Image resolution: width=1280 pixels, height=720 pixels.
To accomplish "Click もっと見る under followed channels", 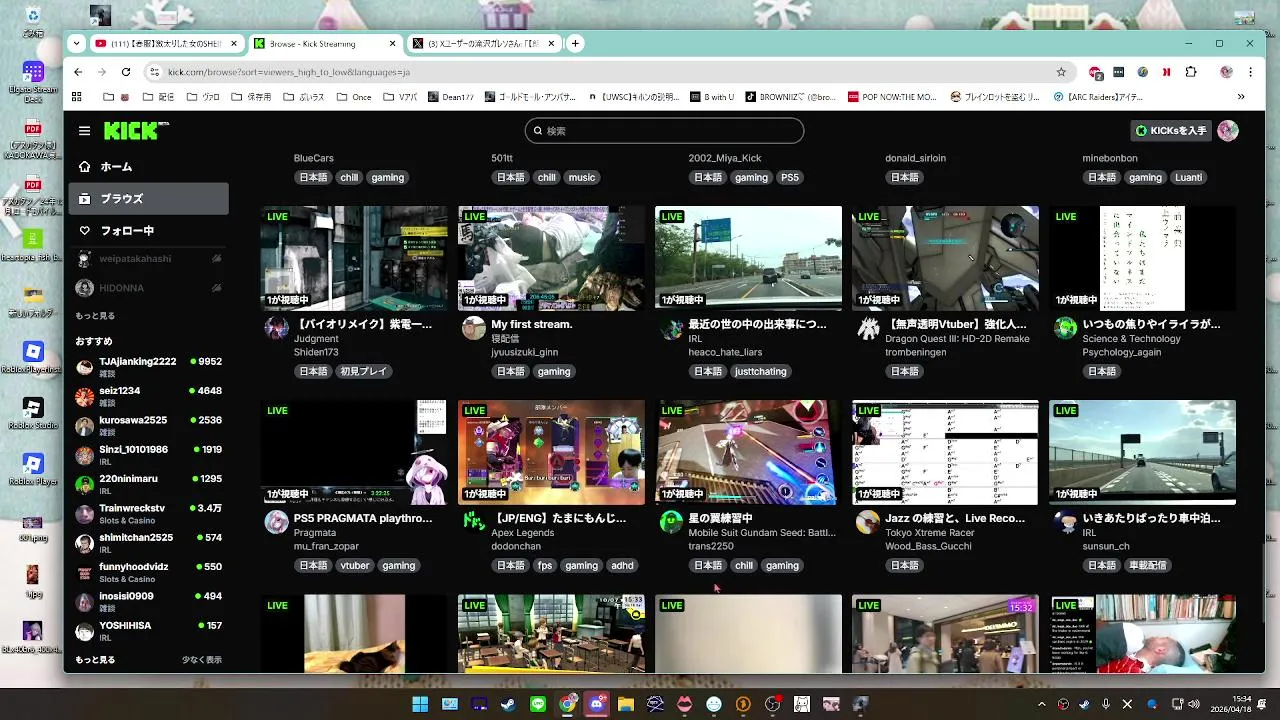I will [x=95, y=316].
